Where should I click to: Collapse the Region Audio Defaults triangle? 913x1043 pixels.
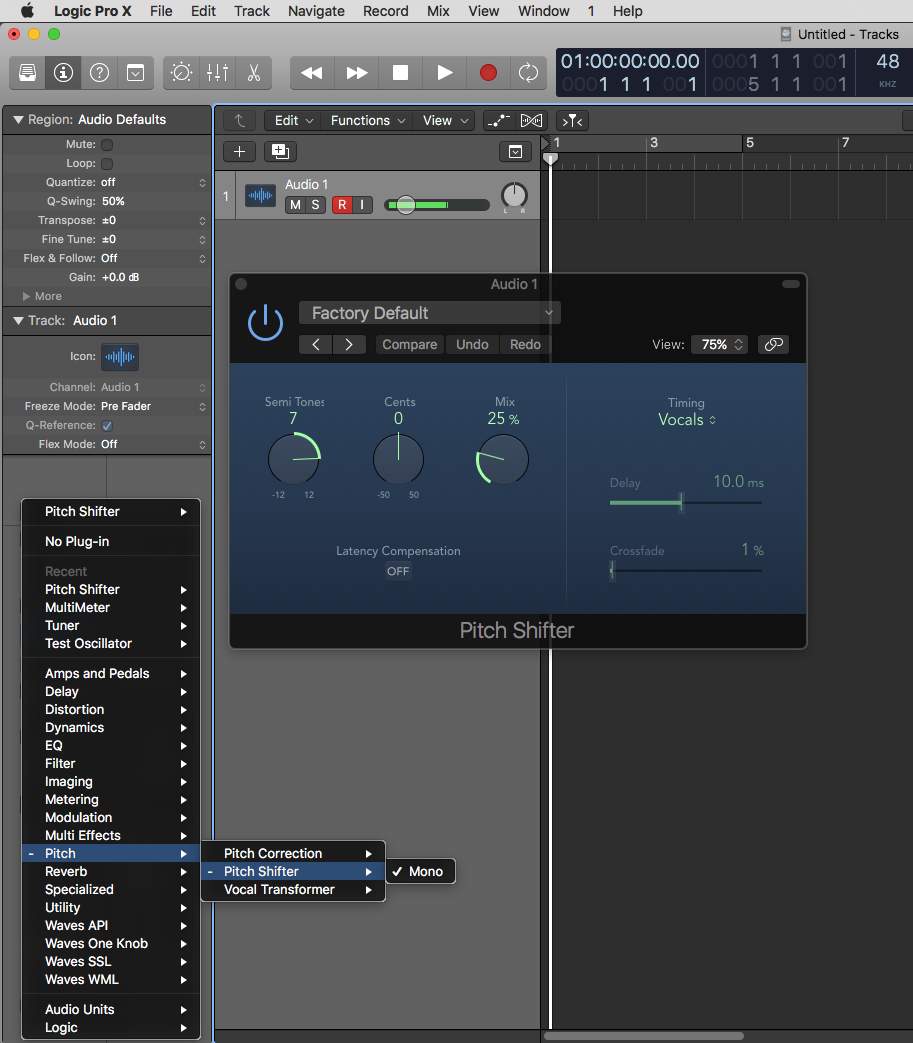point(18,120)
